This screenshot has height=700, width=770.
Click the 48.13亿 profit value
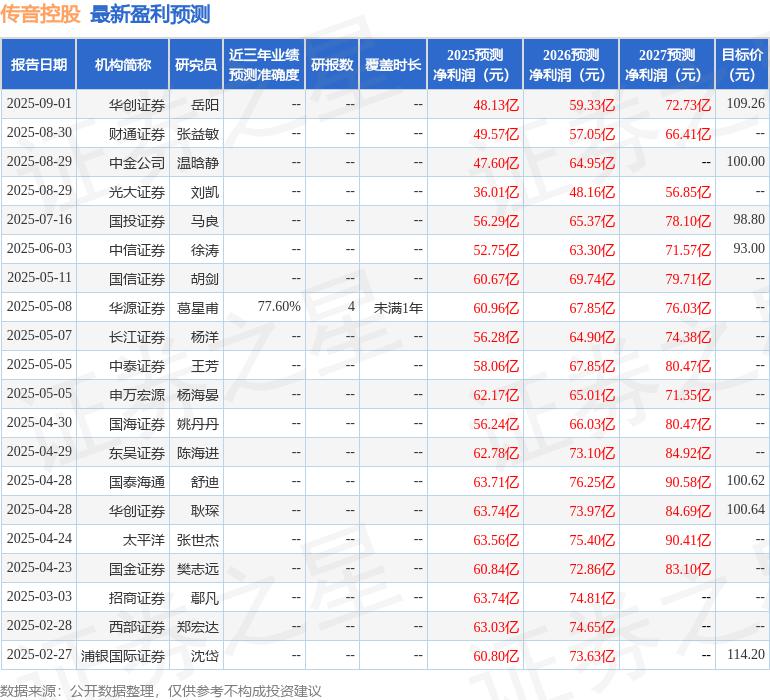[x=496, y=105]
